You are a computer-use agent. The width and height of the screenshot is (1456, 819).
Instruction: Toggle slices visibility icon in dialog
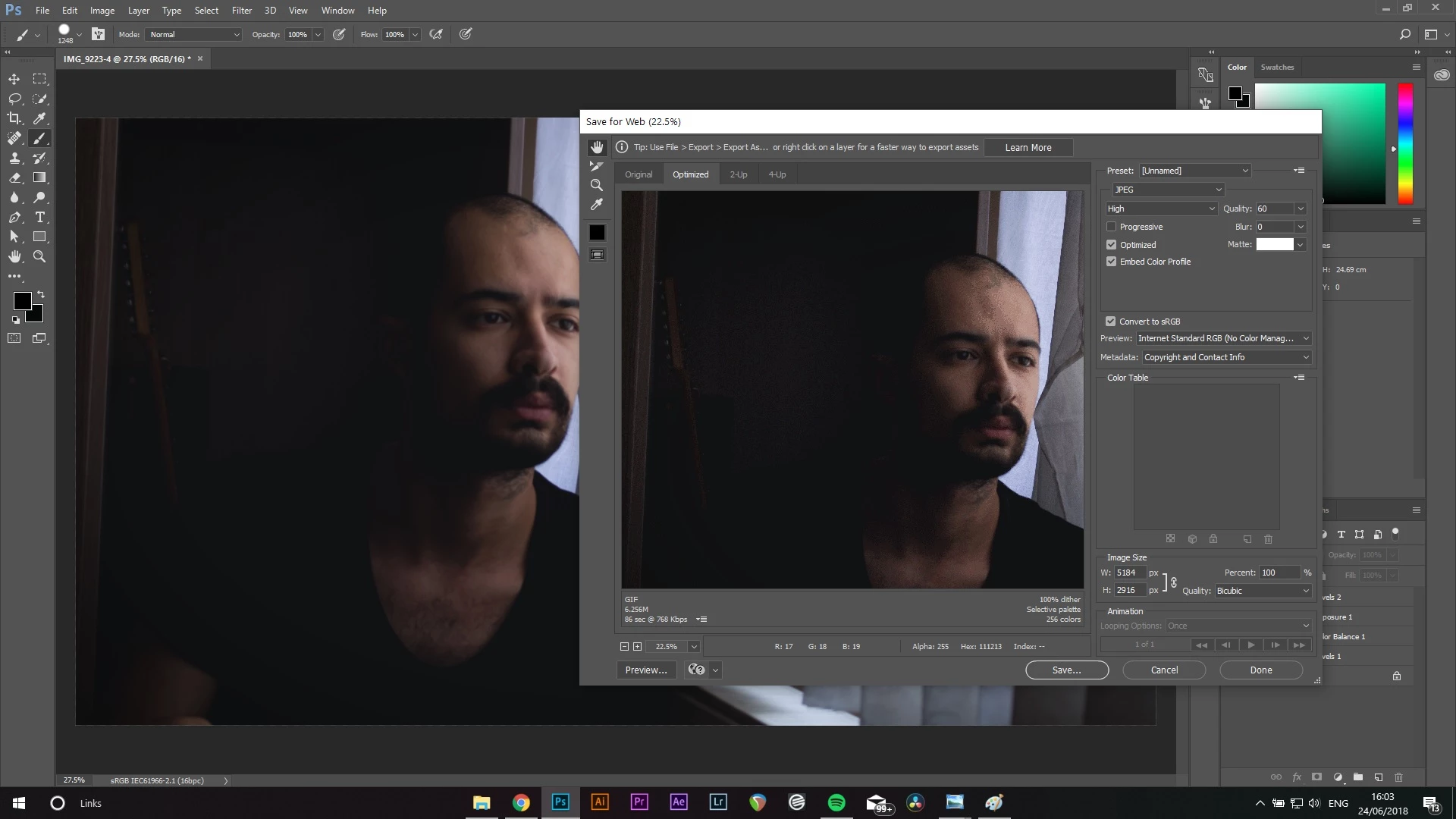click(x=598, y=255)
